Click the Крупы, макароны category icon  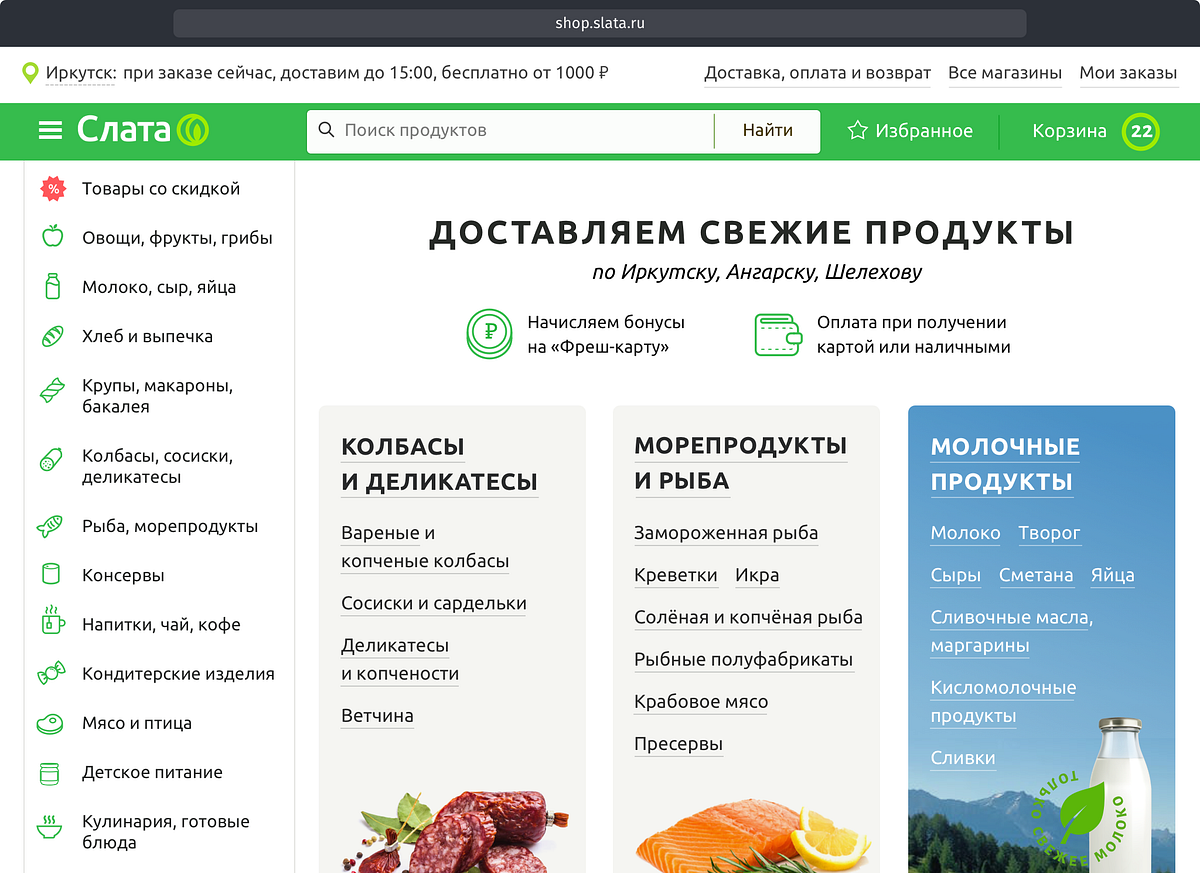point(52,392)
